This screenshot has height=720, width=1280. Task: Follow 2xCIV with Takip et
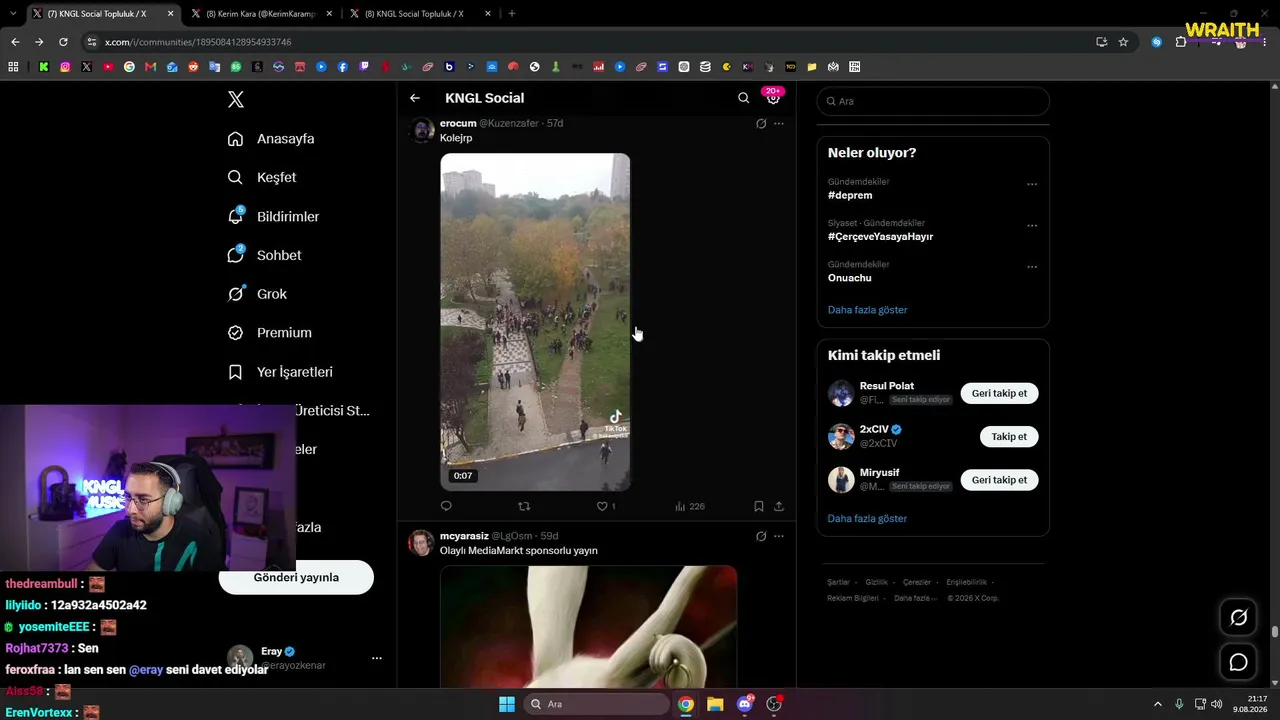pos(1009,437)
